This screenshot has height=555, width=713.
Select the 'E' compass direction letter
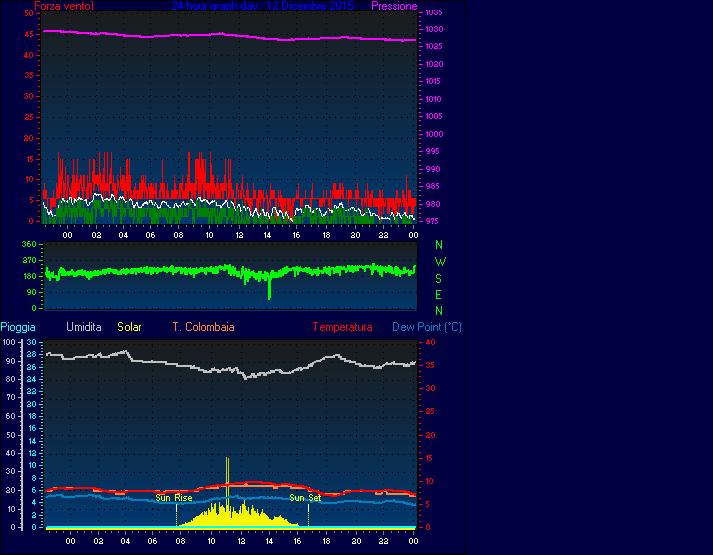click(x=438, y=295)
